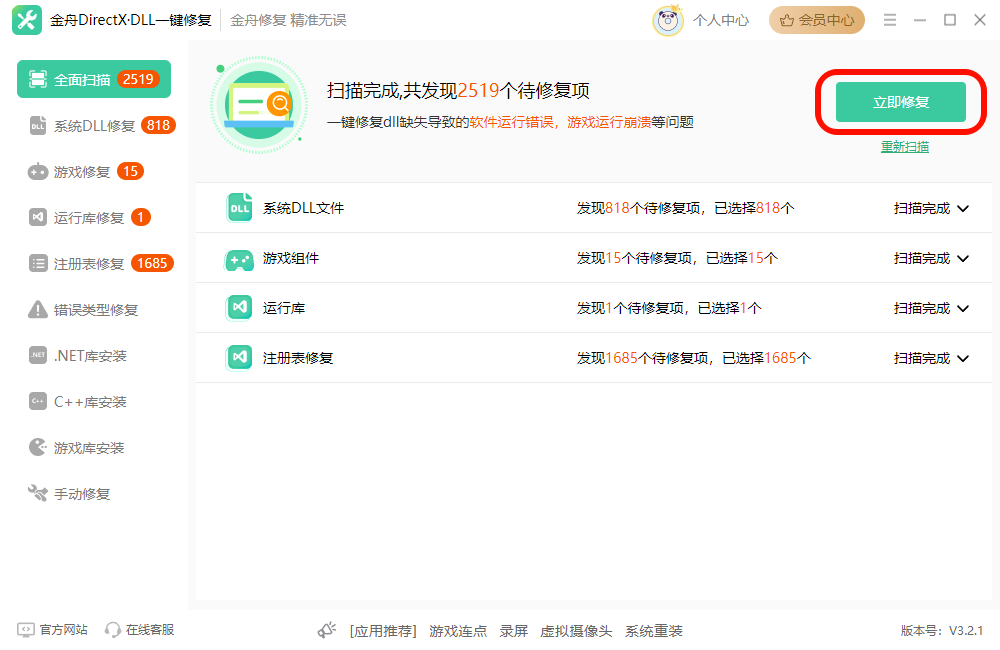
Task: Click the C++ icon in sidebar
Action: 38,401
